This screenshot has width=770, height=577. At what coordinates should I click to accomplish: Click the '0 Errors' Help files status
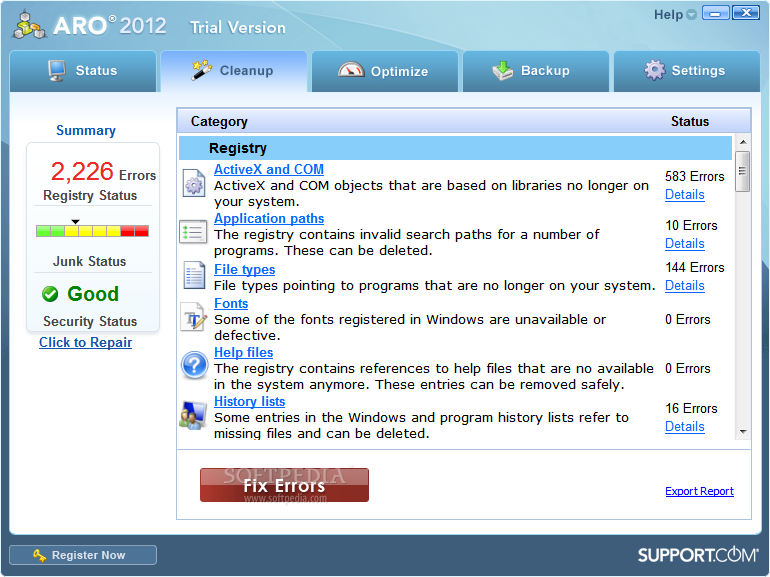[688, 369]
